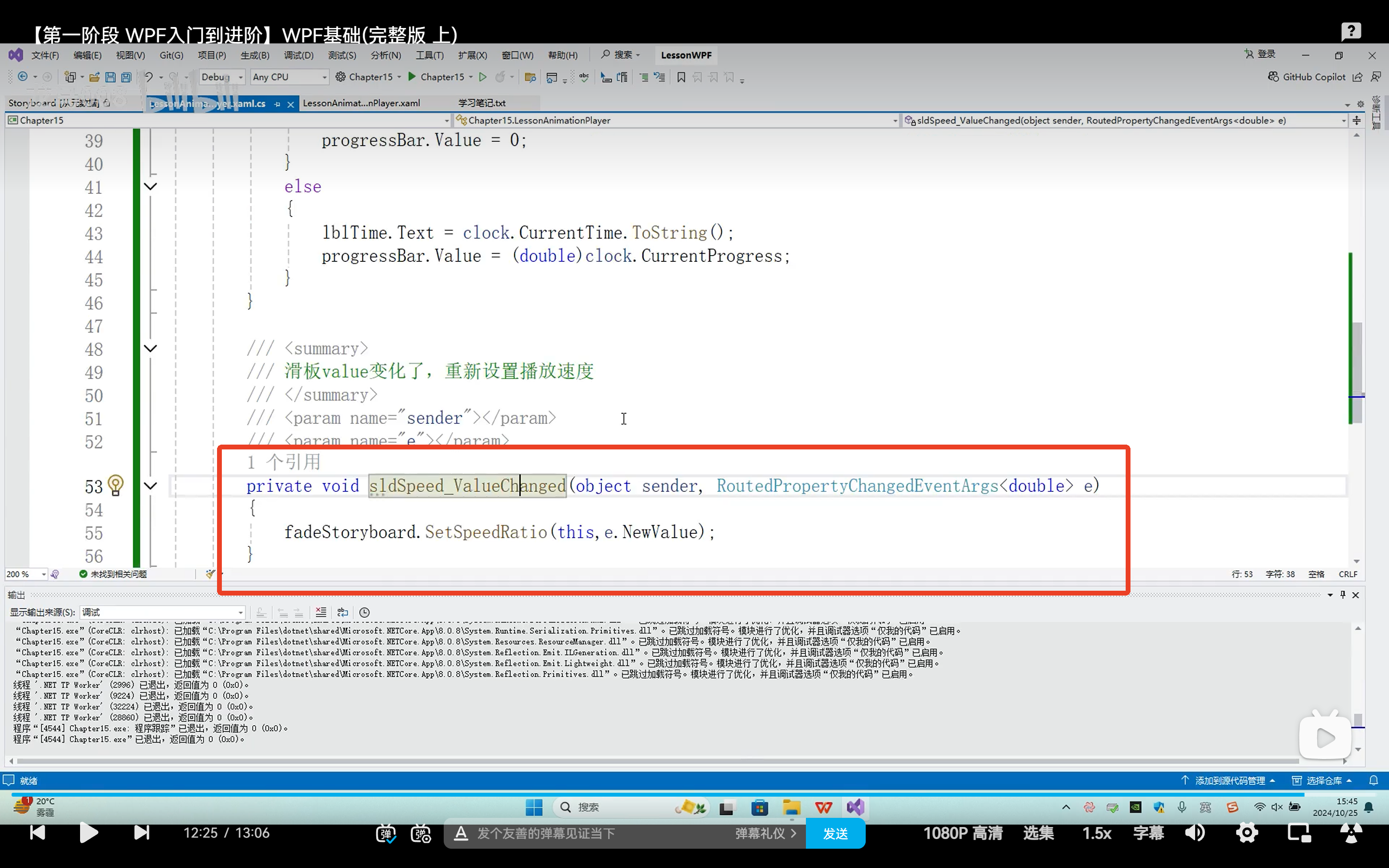Open the Debug configuration dropdown

tap(223, 77)
